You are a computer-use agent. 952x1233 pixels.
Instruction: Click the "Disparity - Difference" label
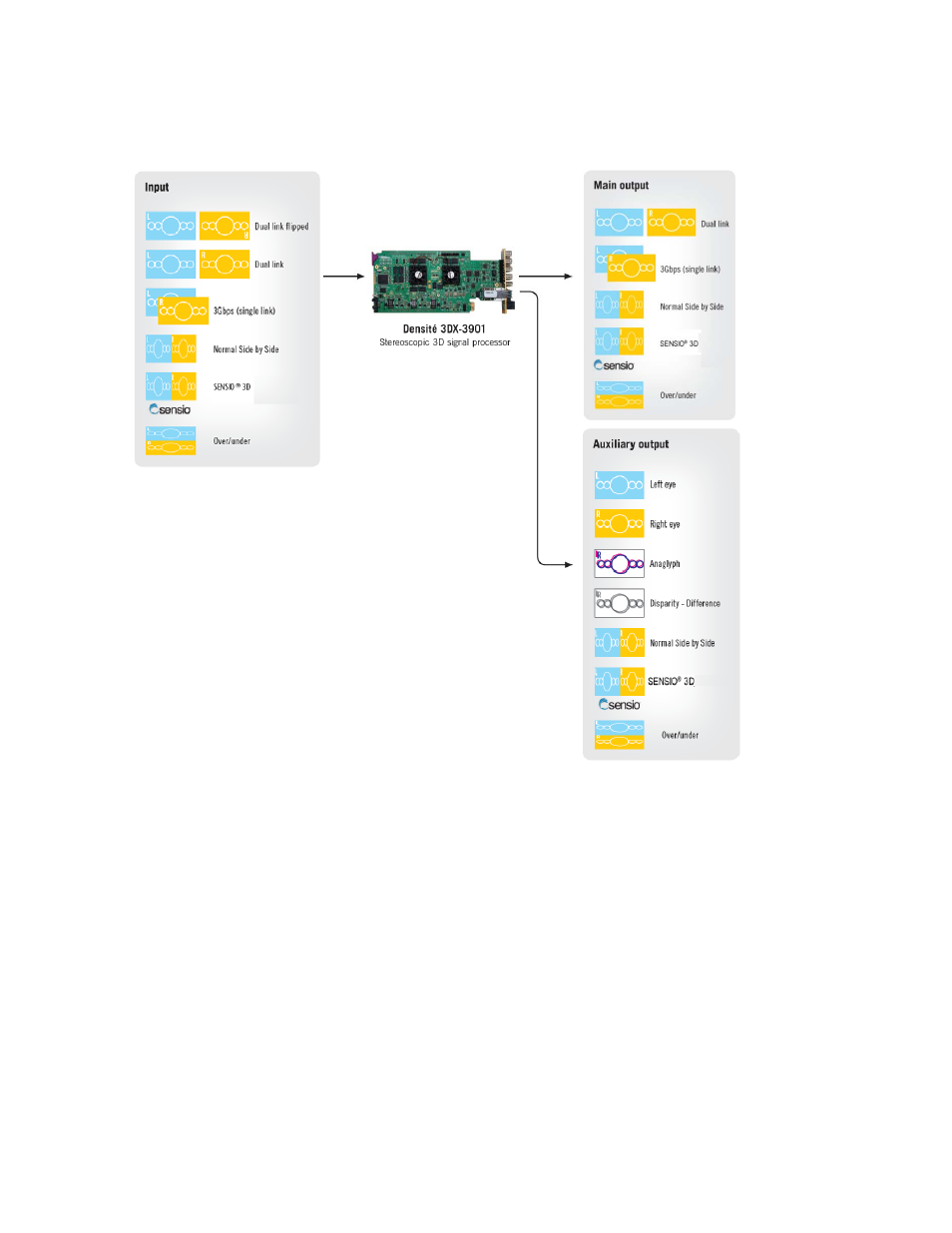point(685,603)
